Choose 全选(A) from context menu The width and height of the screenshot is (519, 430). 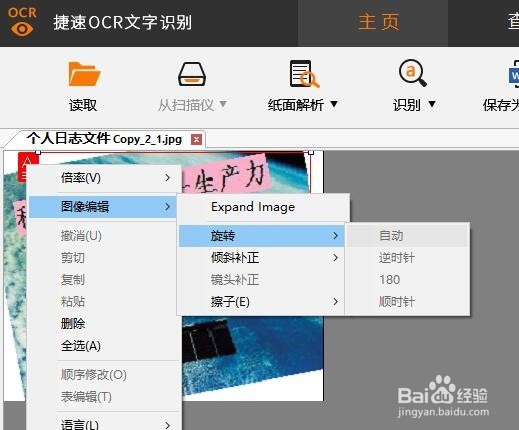[x=104, y=346]
